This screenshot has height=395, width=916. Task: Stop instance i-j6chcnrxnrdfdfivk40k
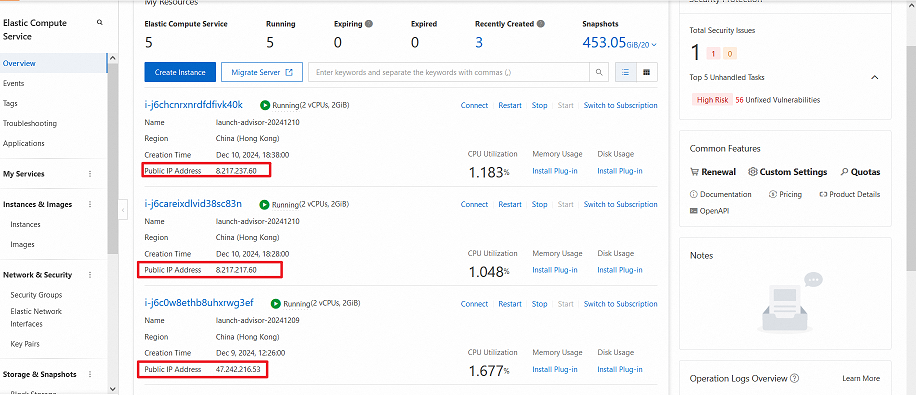pos(540,106)
